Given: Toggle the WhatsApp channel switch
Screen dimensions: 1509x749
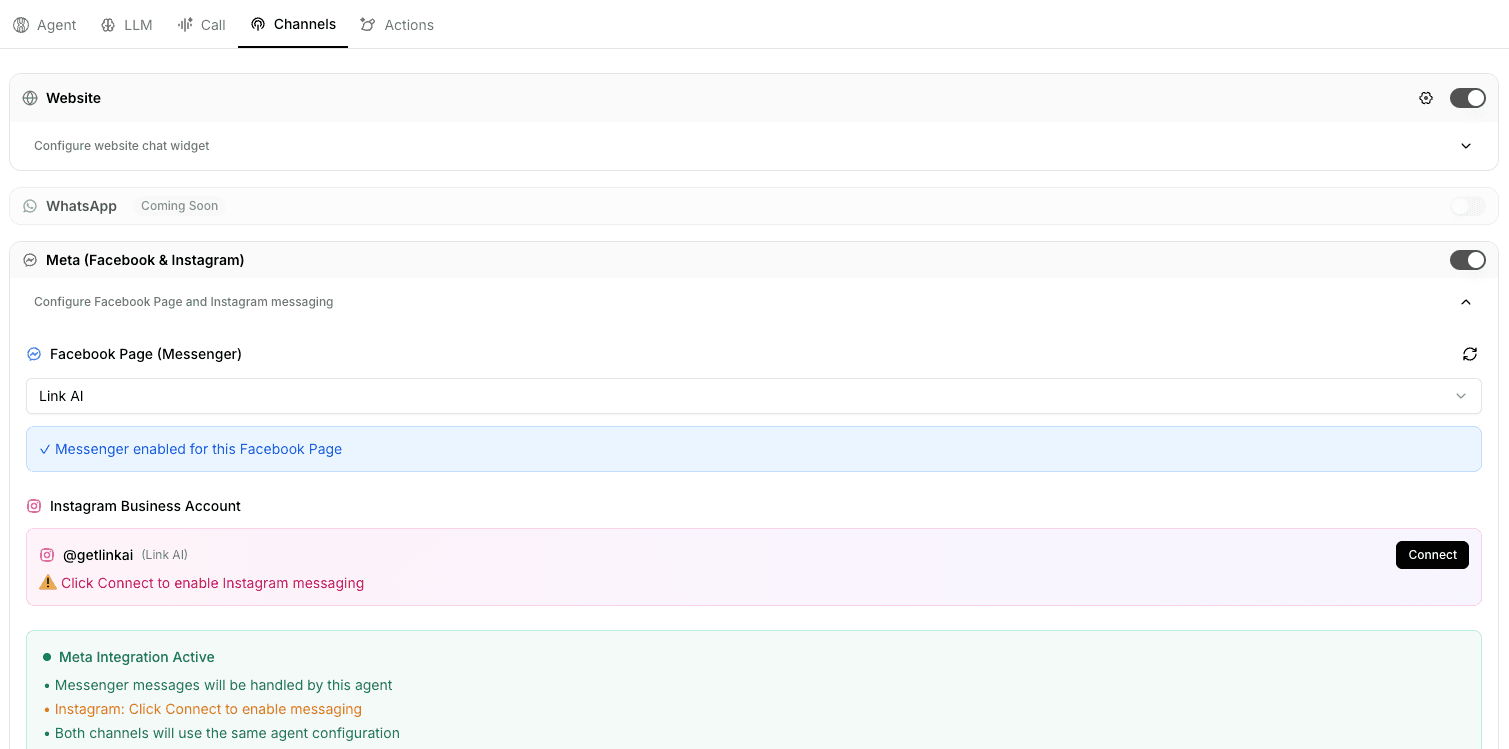Looking at the screenshot, I should coord(1467,206).
